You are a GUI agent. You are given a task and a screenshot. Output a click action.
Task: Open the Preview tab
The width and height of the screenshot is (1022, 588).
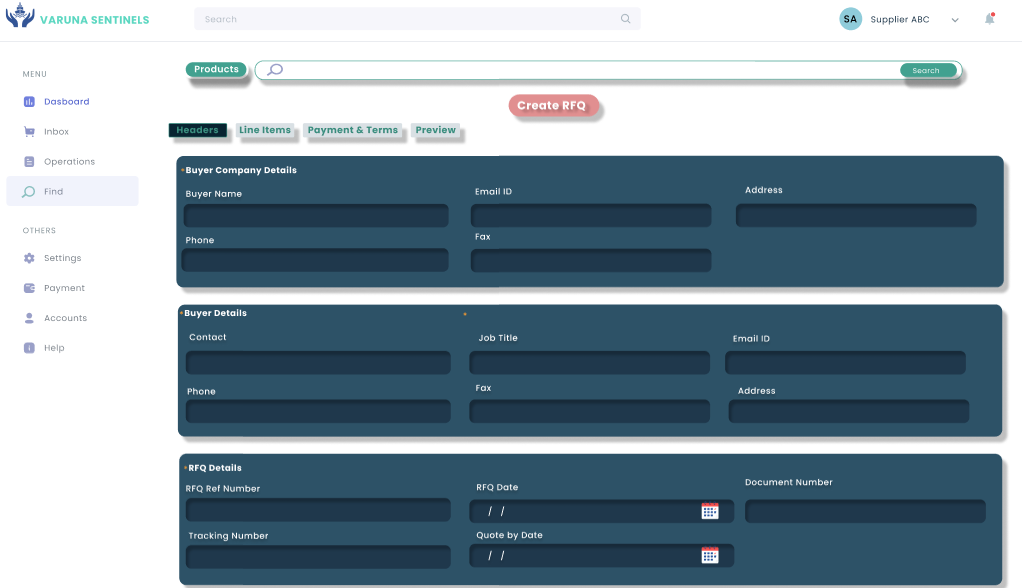(x=435, y=130)
